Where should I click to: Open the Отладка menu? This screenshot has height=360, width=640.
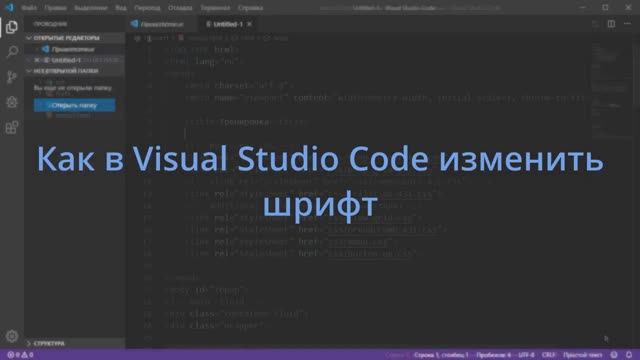point(180,8)
